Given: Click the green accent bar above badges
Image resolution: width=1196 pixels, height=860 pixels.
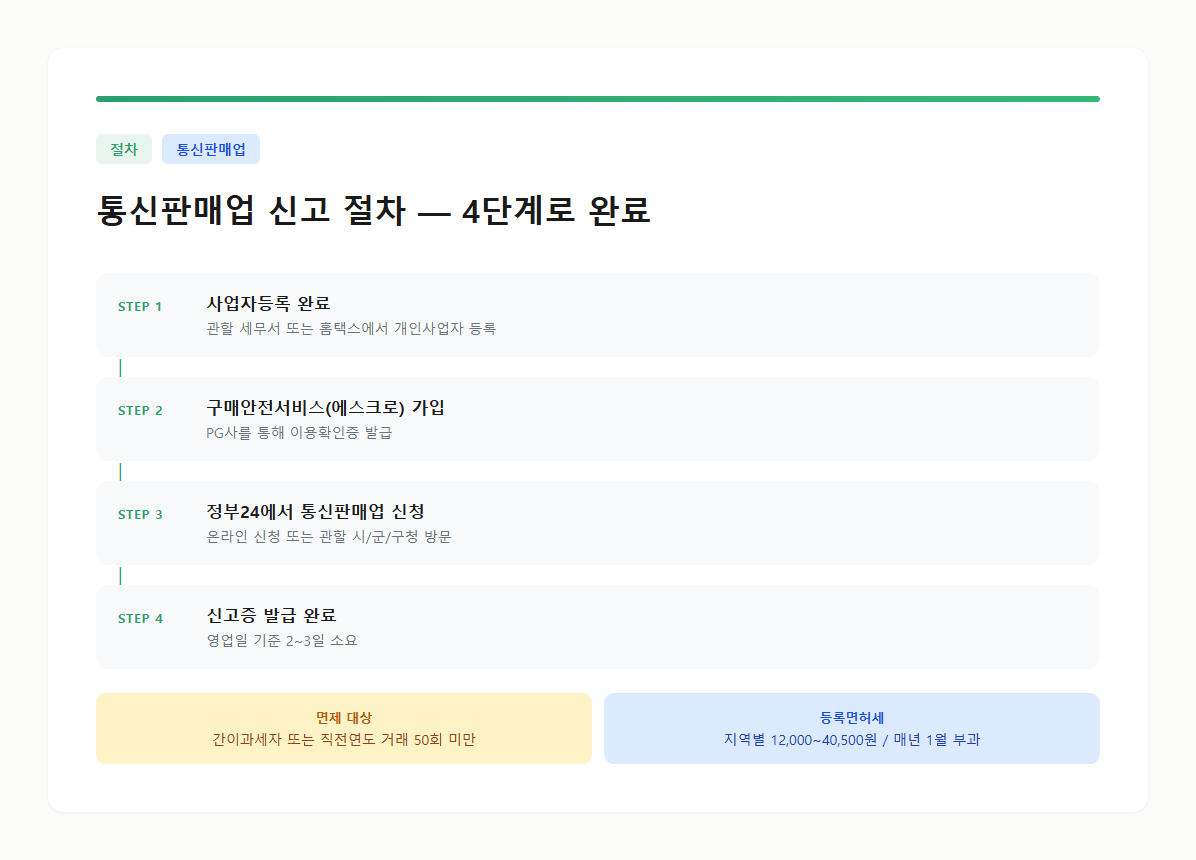Looking at the screenshot, I should 597,97.
